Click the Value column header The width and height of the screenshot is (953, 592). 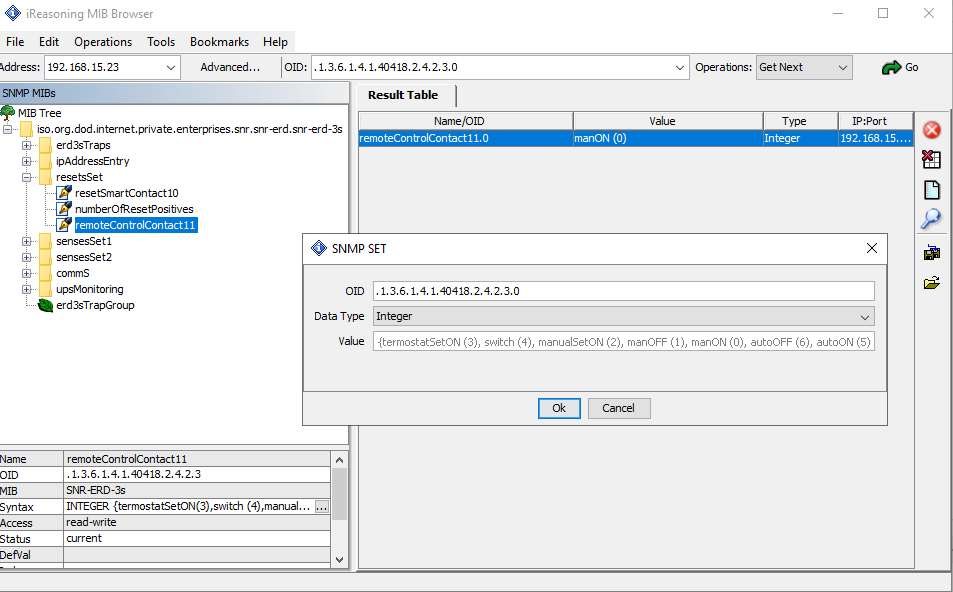point(667,121)
